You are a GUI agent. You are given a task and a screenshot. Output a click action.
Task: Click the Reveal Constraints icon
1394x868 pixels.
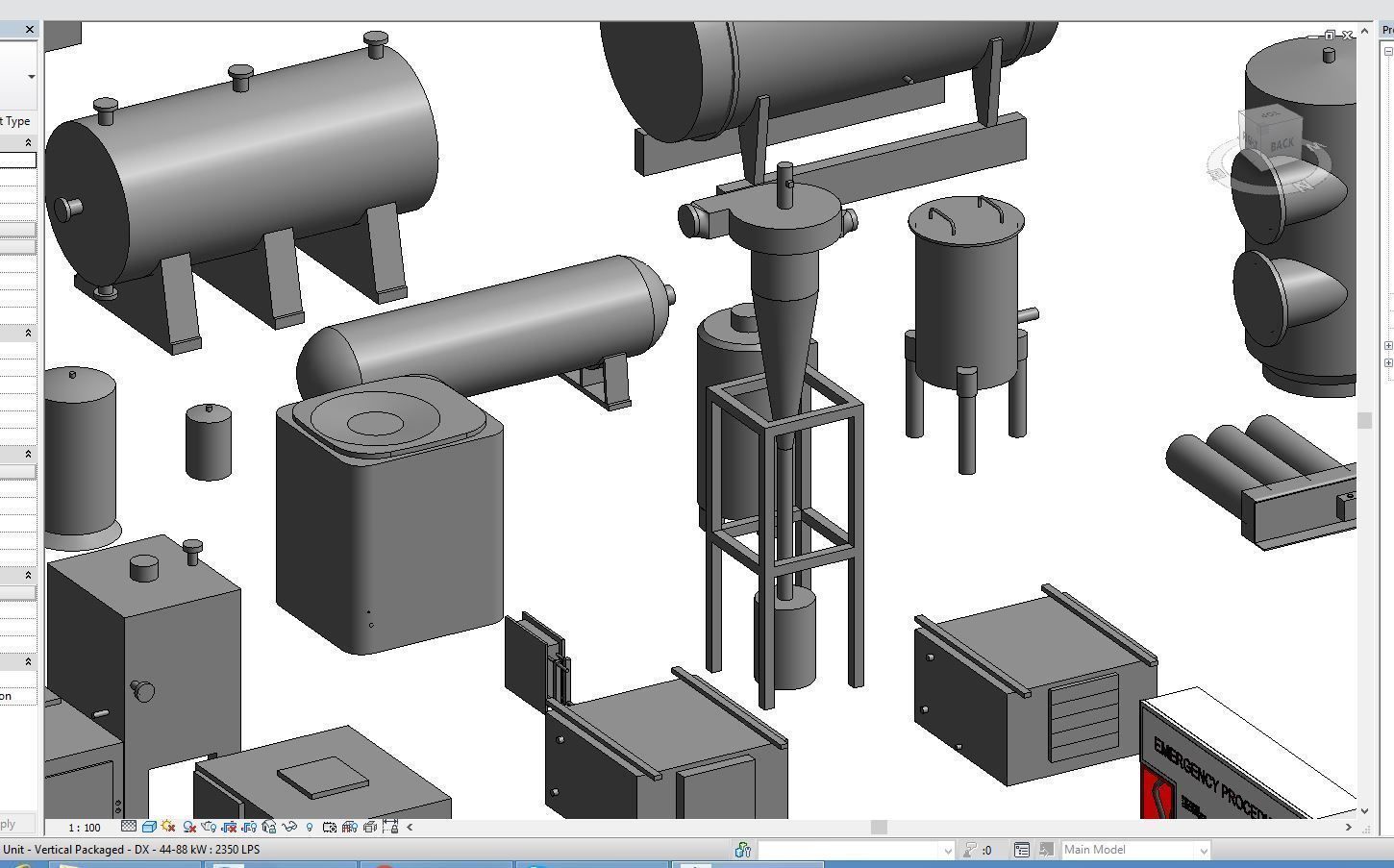tap(391, 827)
